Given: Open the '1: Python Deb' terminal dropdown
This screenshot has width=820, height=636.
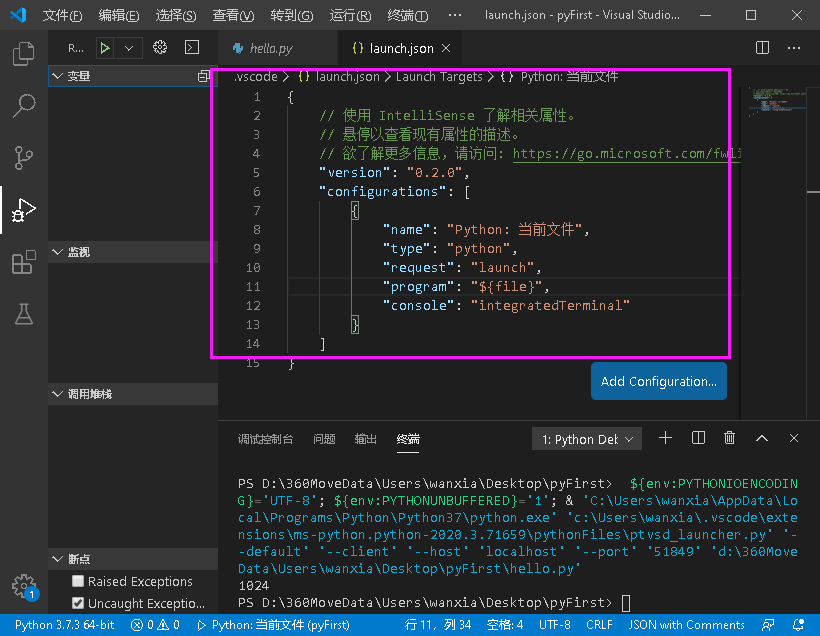Looking at the screenshot, I should coord(586,438).
